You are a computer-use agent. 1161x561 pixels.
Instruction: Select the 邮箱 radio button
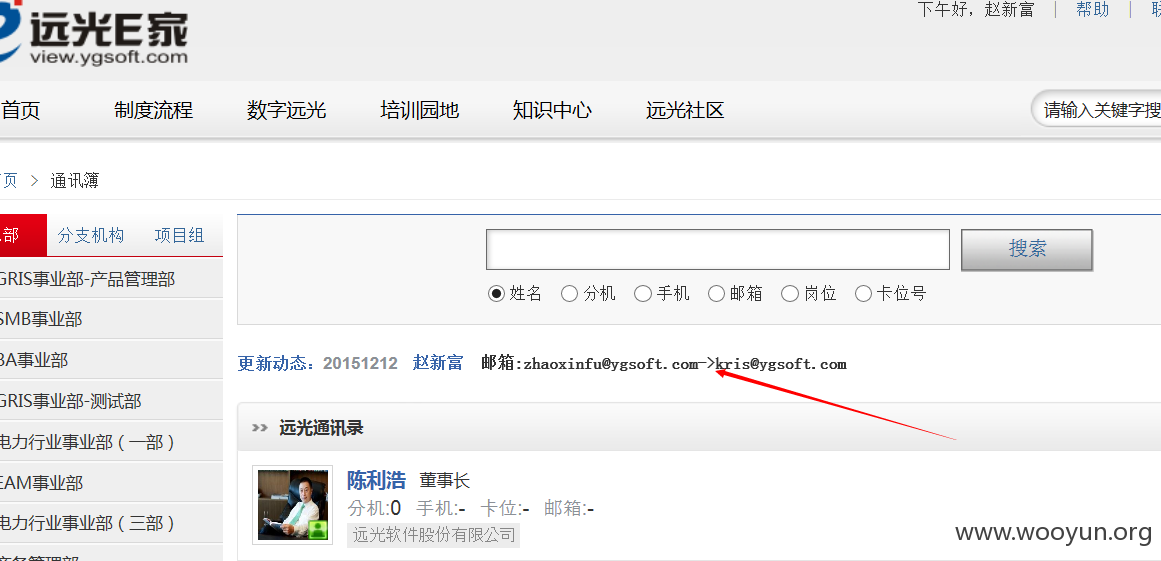click(716, 294)
